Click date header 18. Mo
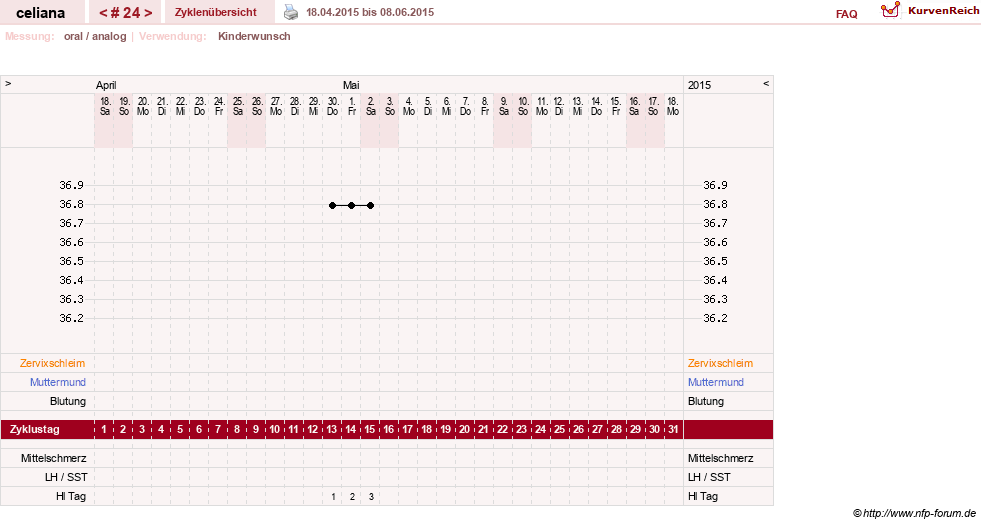Screen dimensions: 981x525 point(673,106)
